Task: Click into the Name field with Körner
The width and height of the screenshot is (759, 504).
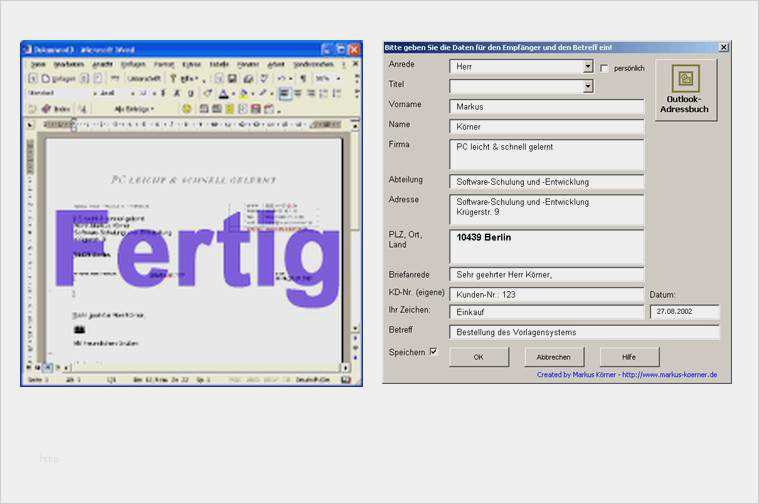Action: point(547,127)
